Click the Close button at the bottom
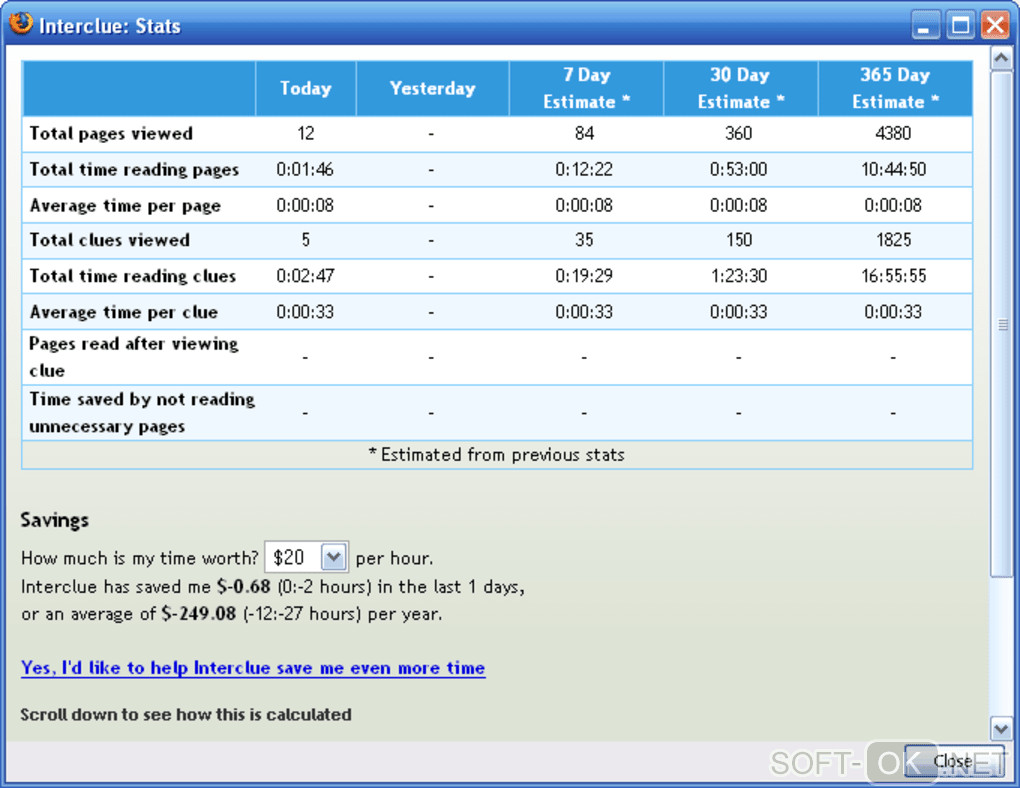 953,761
